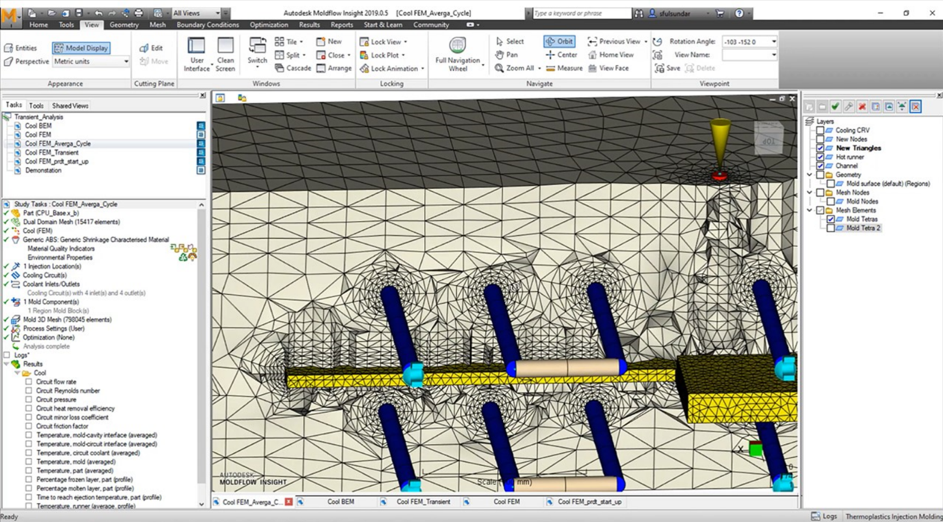This screenshot has height=522, width=943.
Task: Select the Measure tool
Action: click(564, 69)
